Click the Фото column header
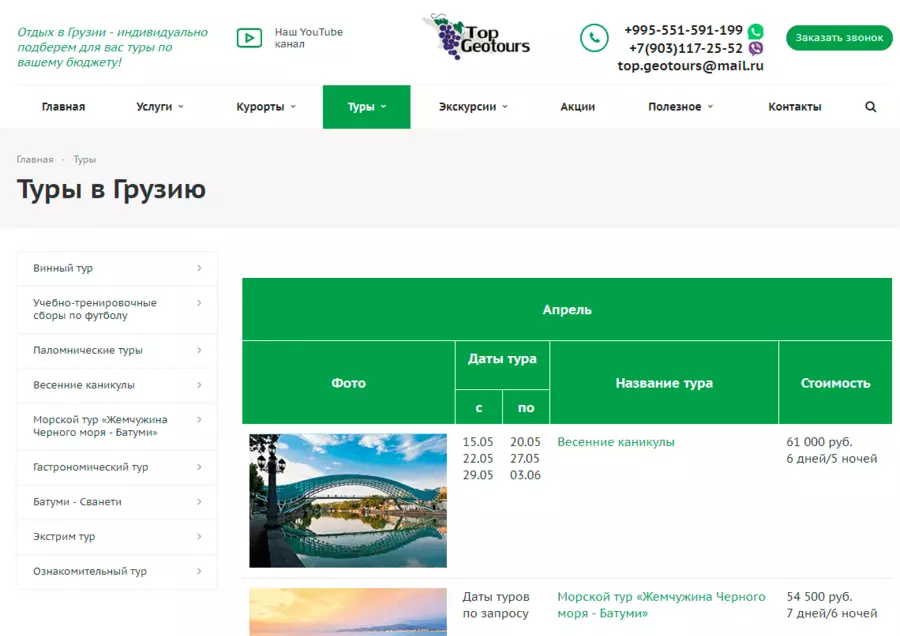The image size is (900, 636). click(x=348, y=383)
